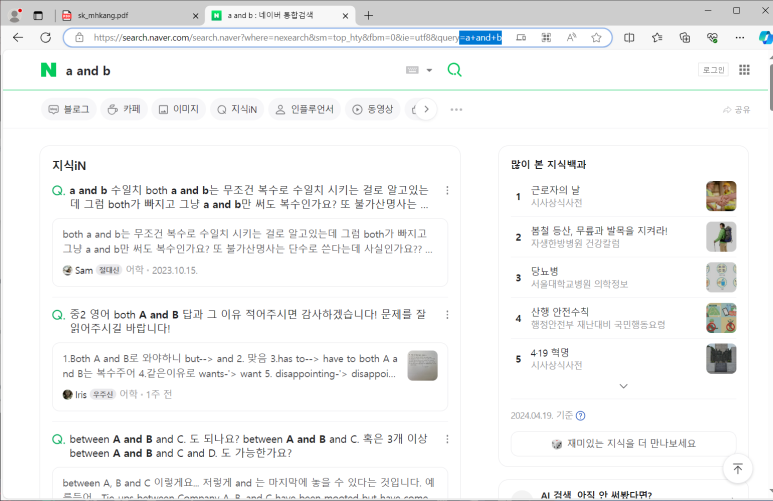
Task: Click the Naver N logo
Action: tap(48, 71)
